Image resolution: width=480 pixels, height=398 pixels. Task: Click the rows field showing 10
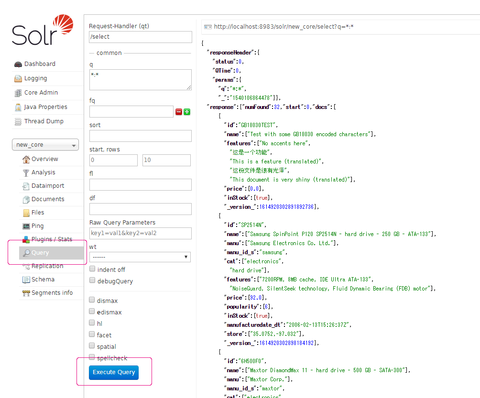(166, 160)
